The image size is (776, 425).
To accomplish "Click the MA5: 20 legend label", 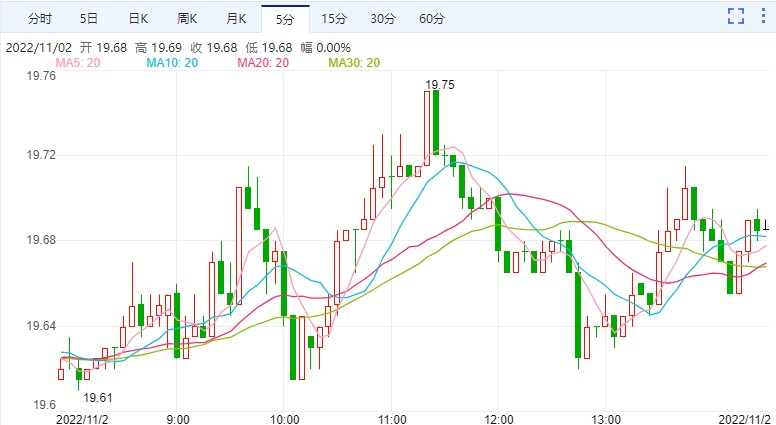I will (77, 63).
